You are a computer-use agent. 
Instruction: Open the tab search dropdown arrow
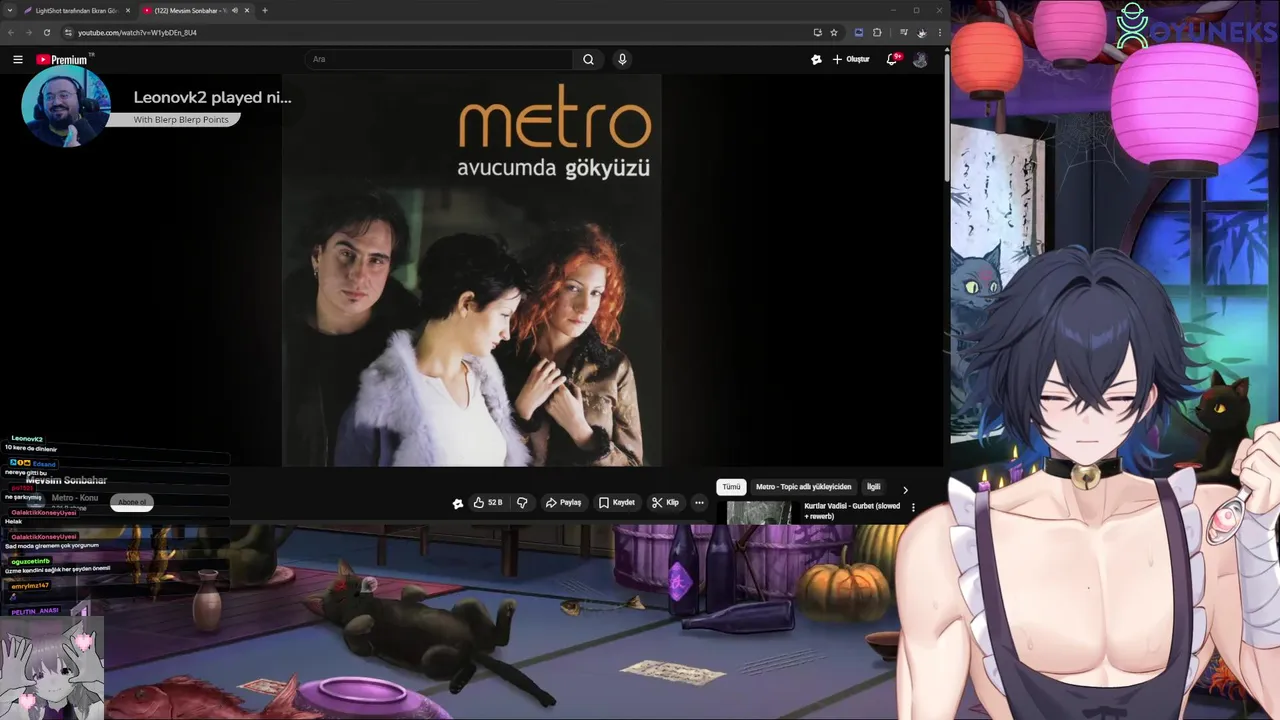[x=11, y=10]
